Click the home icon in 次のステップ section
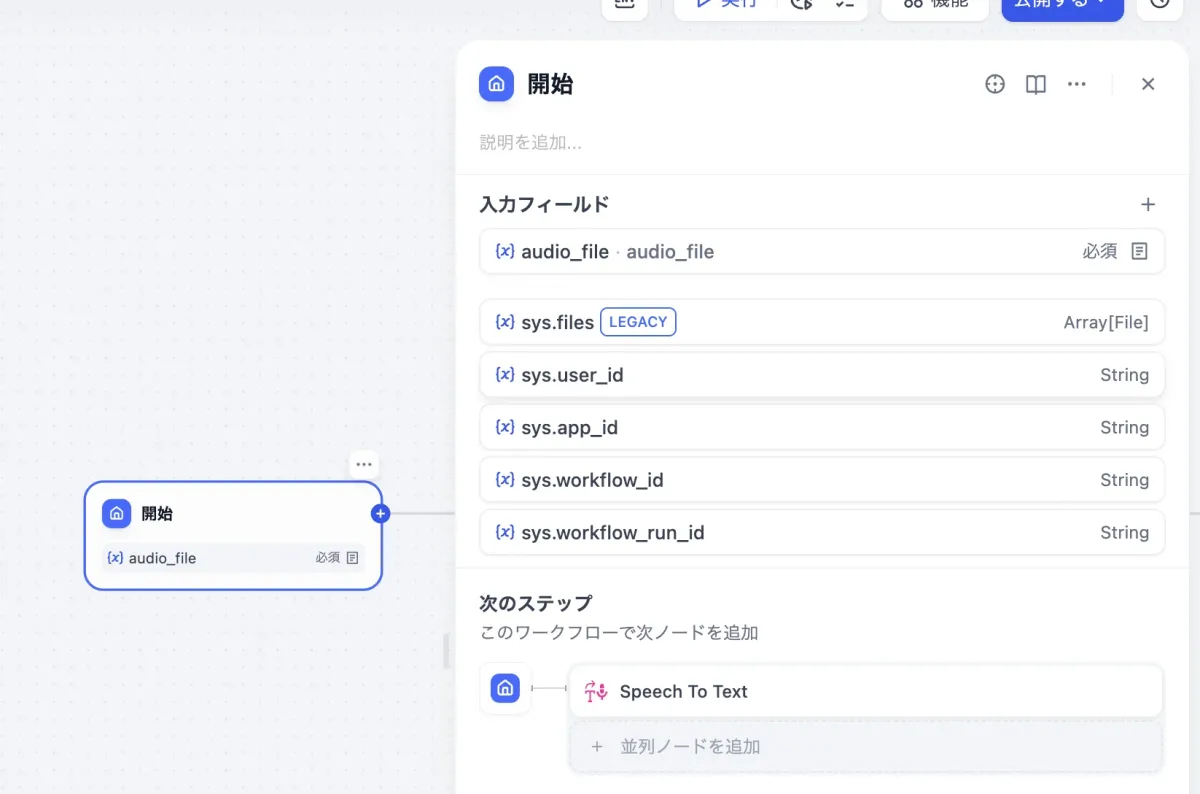The height and width of the screenshot is (794, 1200). [x=505, y=688]
